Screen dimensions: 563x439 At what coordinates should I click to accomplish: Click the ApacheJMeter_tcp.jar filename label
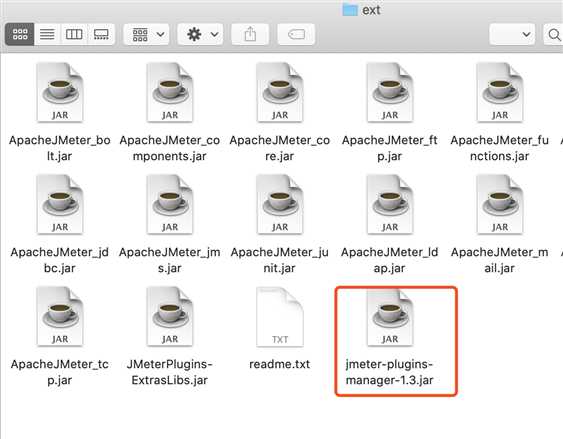60,372
